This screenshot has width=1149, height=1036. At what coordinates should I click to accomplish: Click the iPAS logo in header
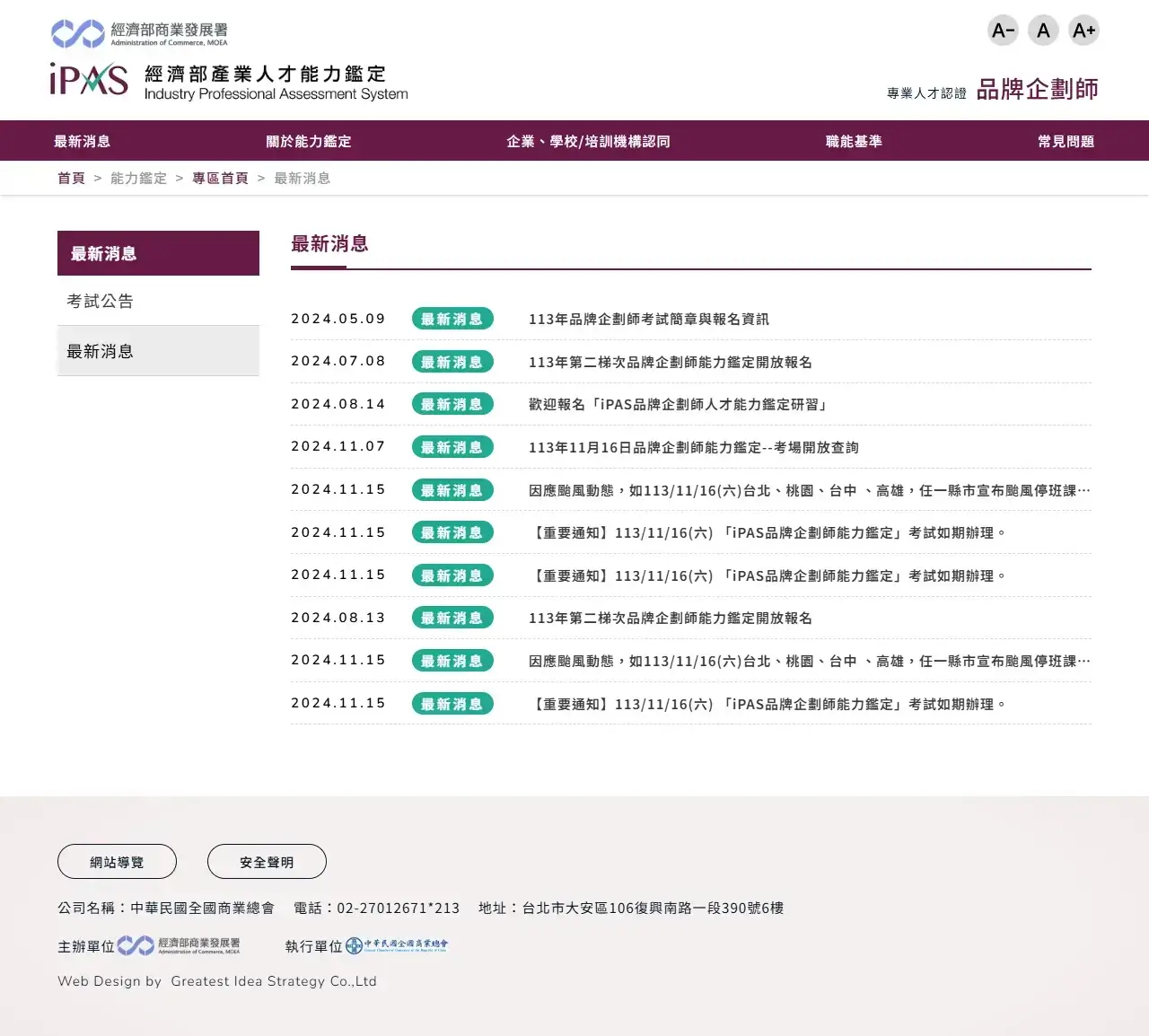point(229,82)
